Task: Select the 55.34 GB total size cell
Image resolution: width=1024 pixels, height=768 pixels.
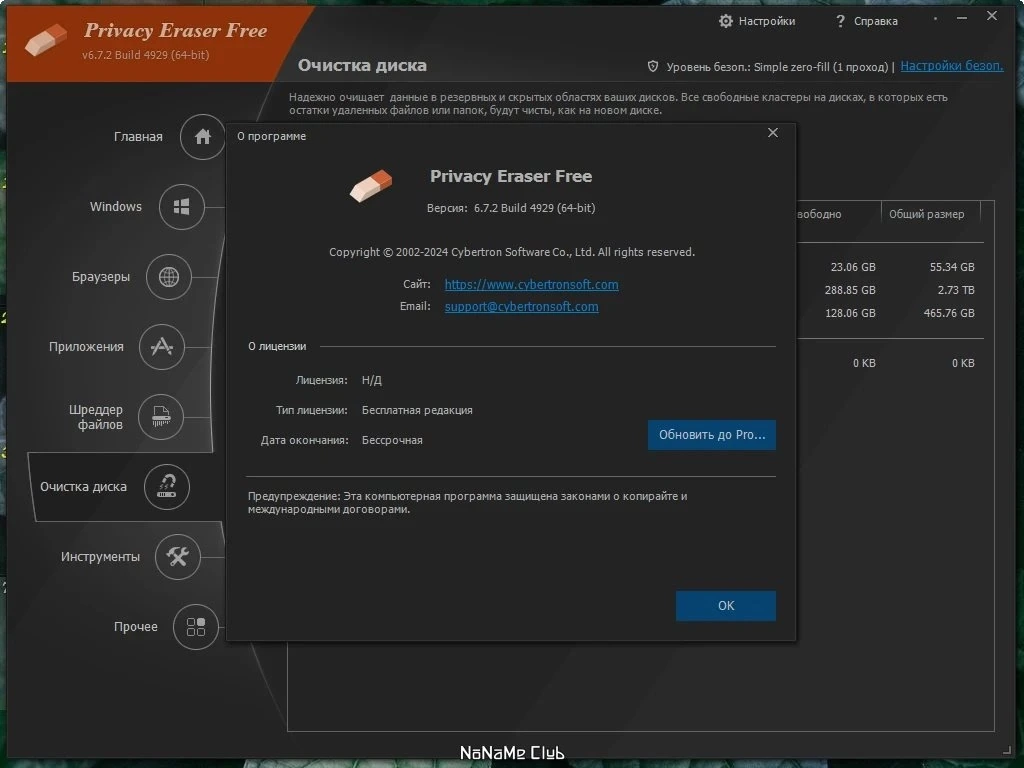Action: tap(952, 267)
